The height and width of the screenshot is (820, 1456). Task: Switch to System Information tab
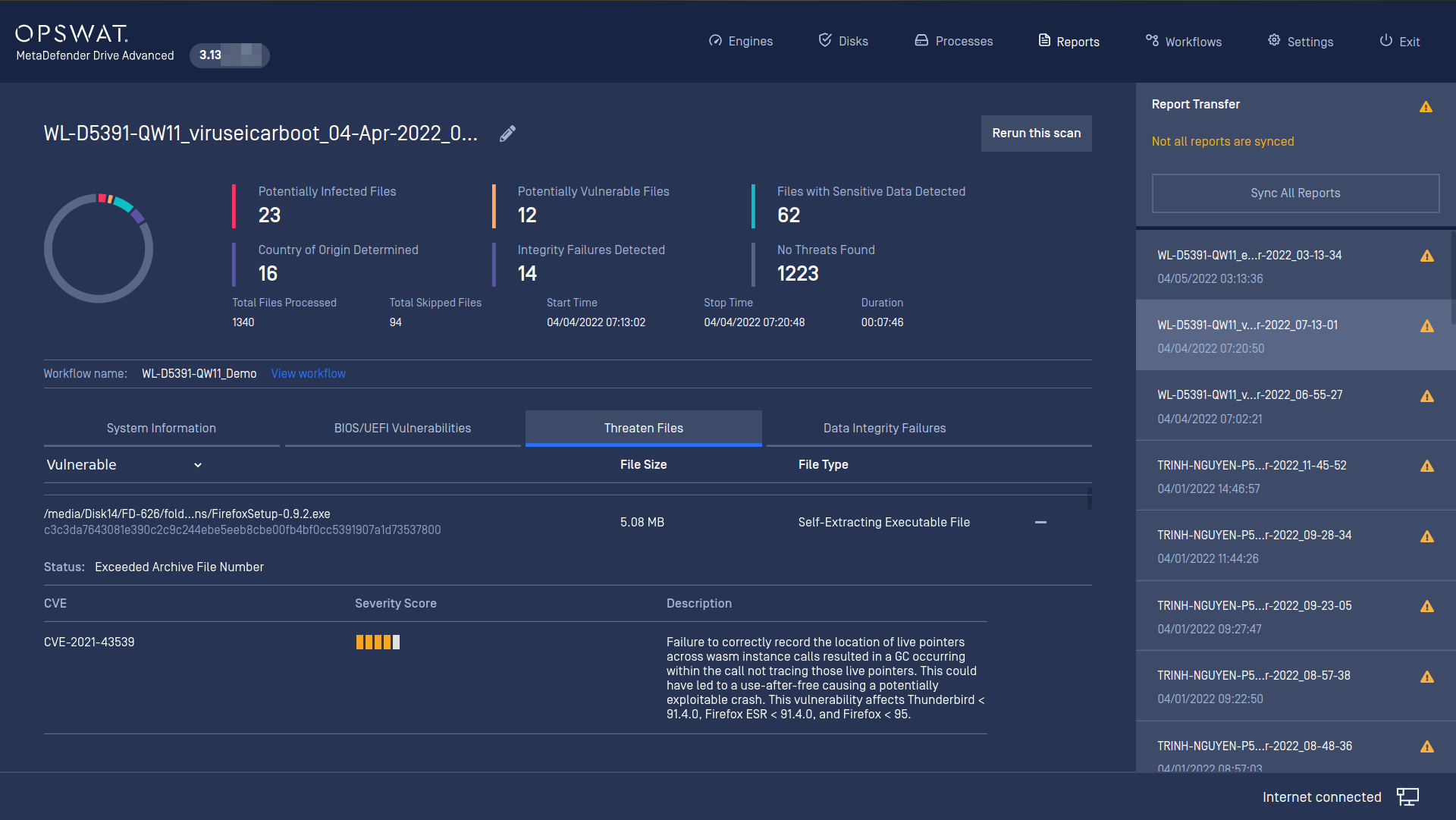click(x=162, y=429)
